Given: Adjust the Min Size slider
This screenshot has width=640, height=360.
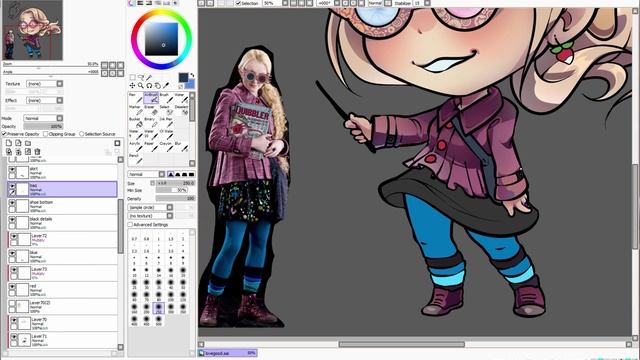Looking at the screenshot, I should tap(172, 191).
